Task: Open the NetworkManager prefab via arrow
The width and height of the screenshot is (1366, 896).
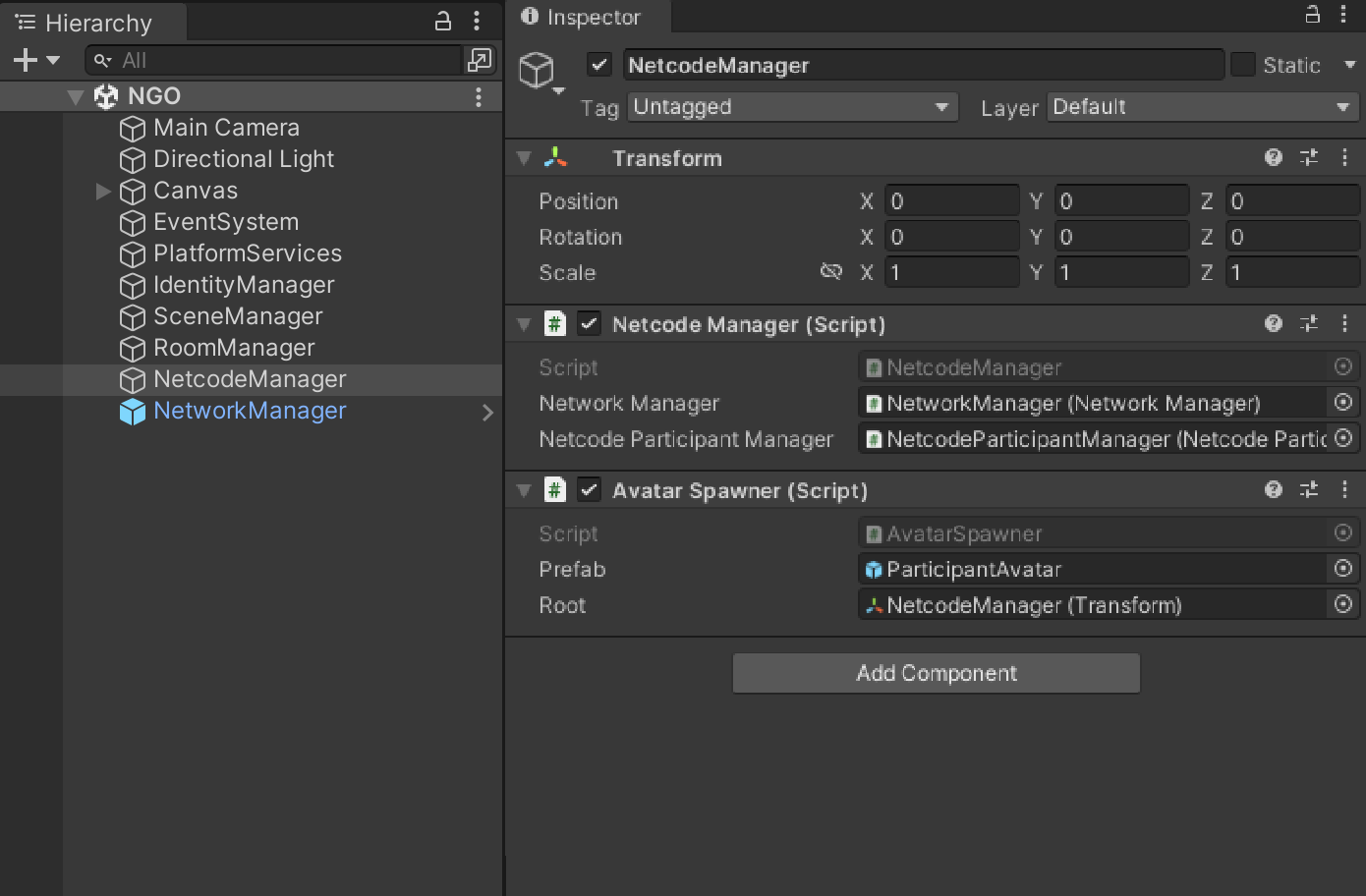Action: [x=487, y=412]
